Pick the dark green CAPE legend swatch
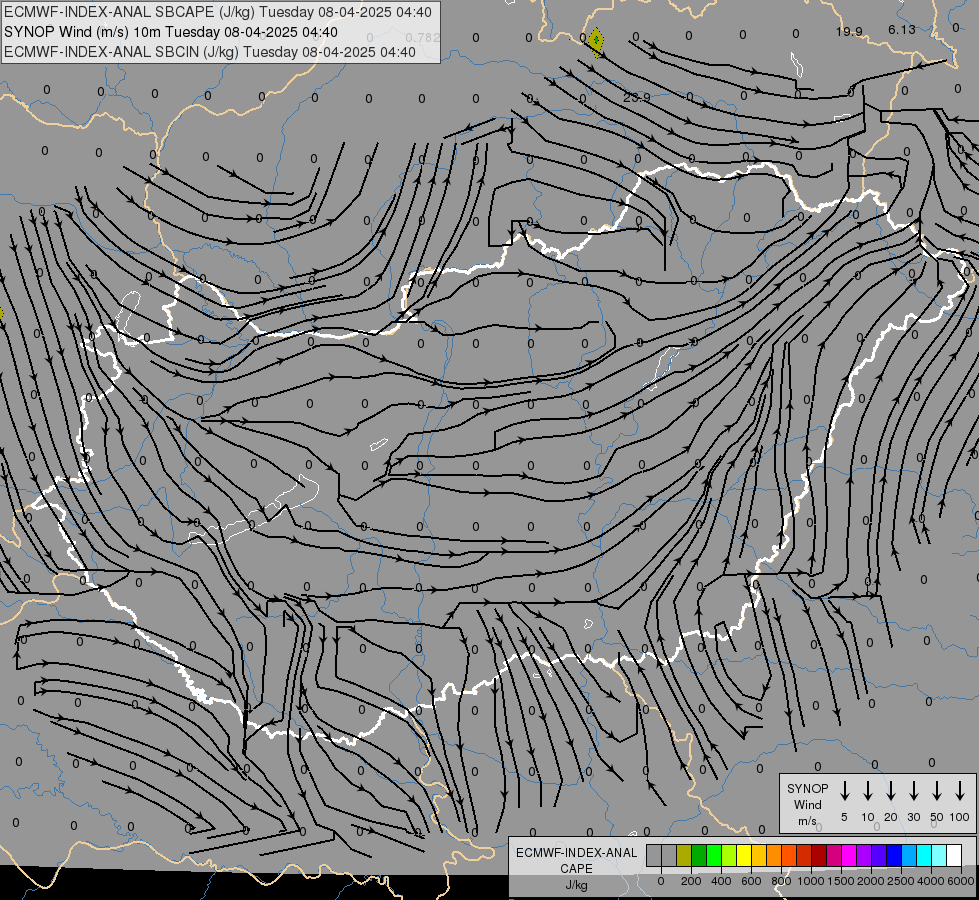This screenshot has height=900, width=979. point(699,856)
